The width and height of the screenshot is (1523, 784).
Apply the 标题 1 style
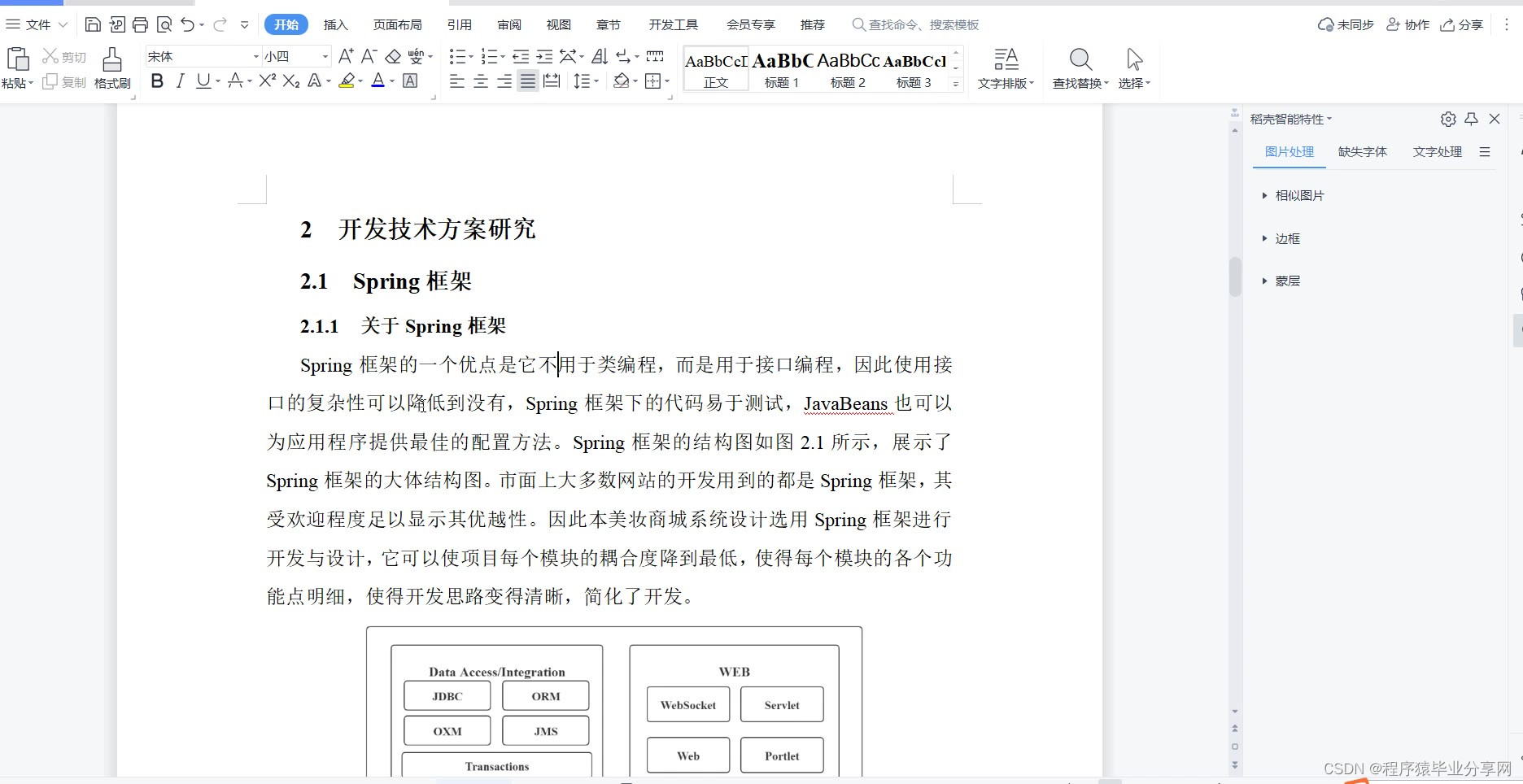pyautogui.click(x=782, y=68)
